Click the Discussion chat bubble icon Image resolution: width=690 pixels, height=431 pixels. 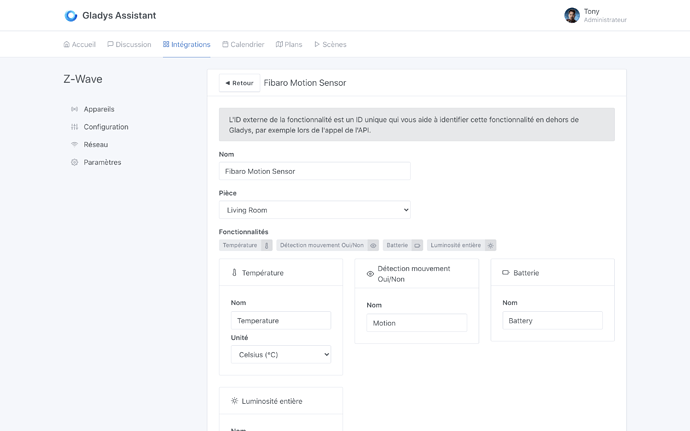[x=110, y=44]
